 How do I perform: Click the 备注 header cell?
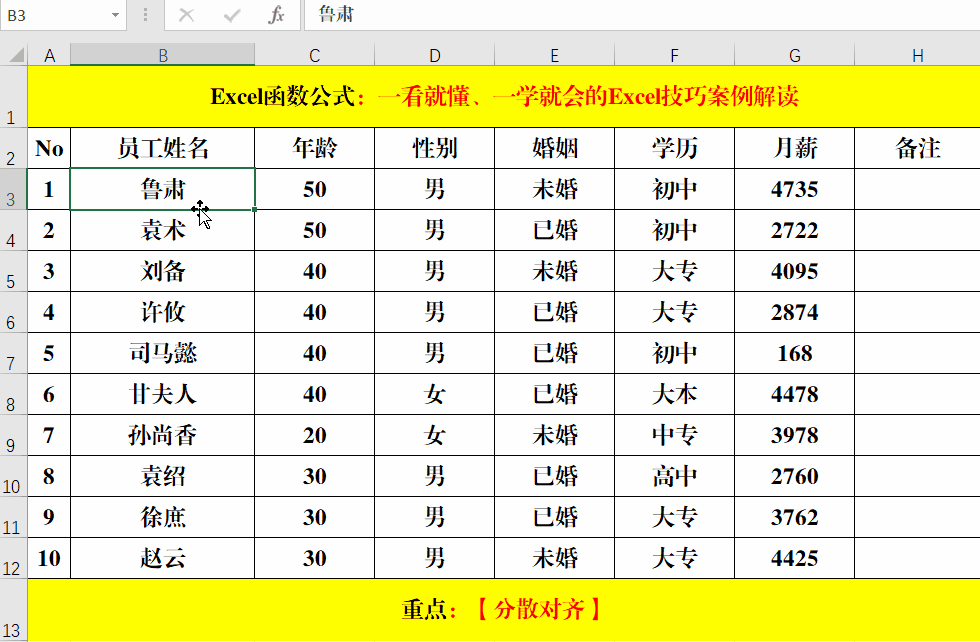(917, 148)
